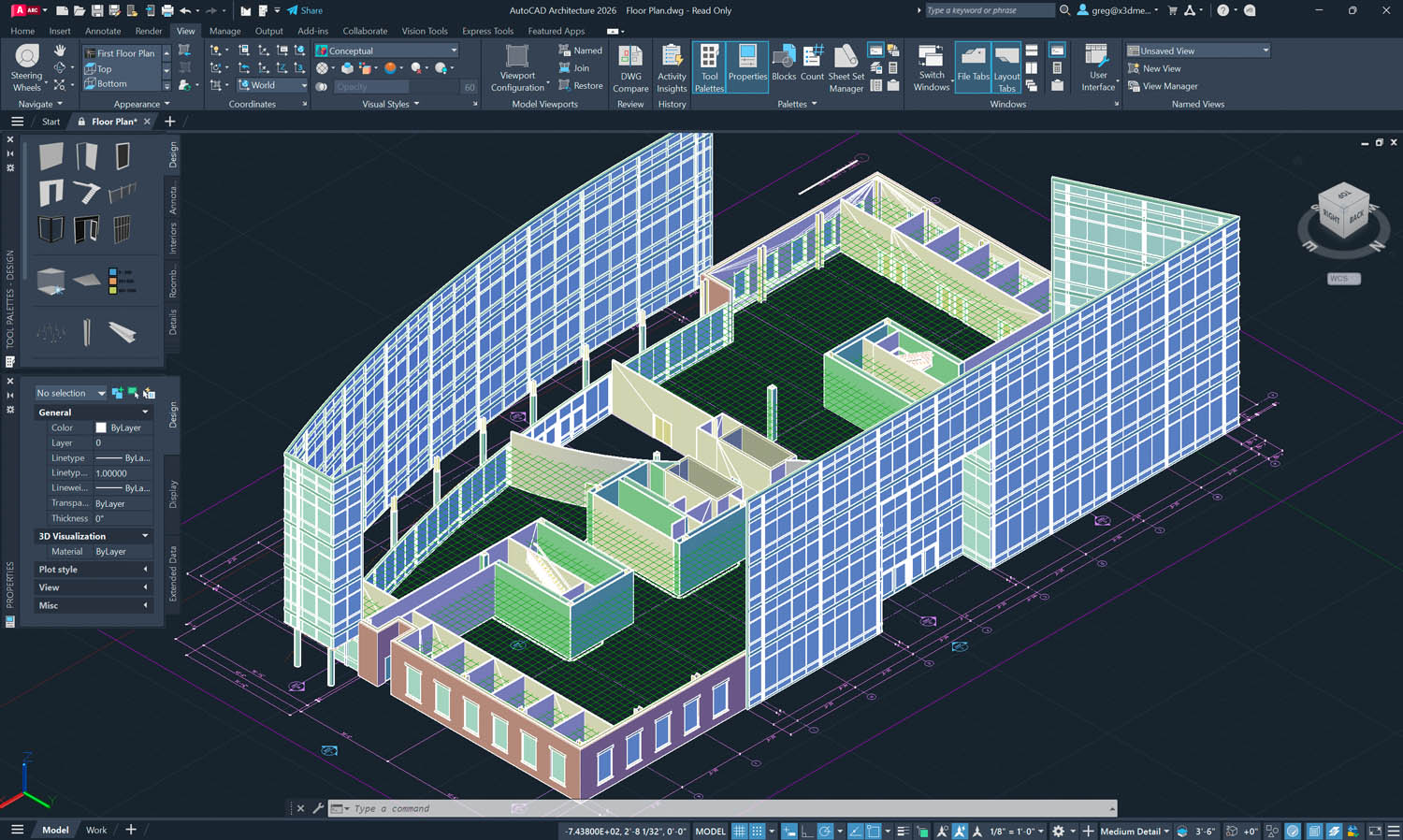The width and height of the screenshot is (1403, 840).
Task: Open the Work layout tab
Action: [x=96, y=830]
